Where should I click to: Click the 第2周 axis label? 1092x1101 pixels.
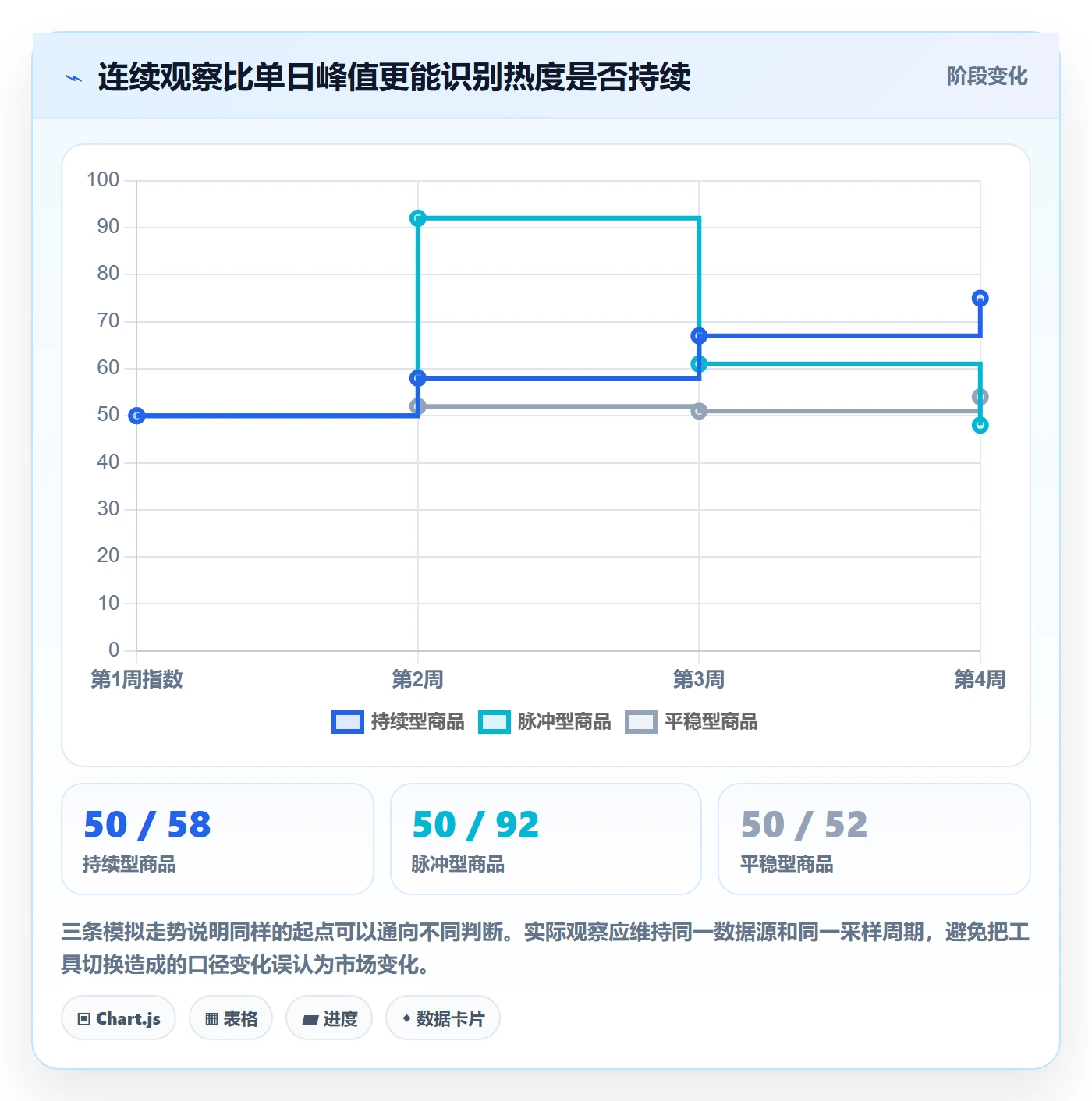(418, 679)
